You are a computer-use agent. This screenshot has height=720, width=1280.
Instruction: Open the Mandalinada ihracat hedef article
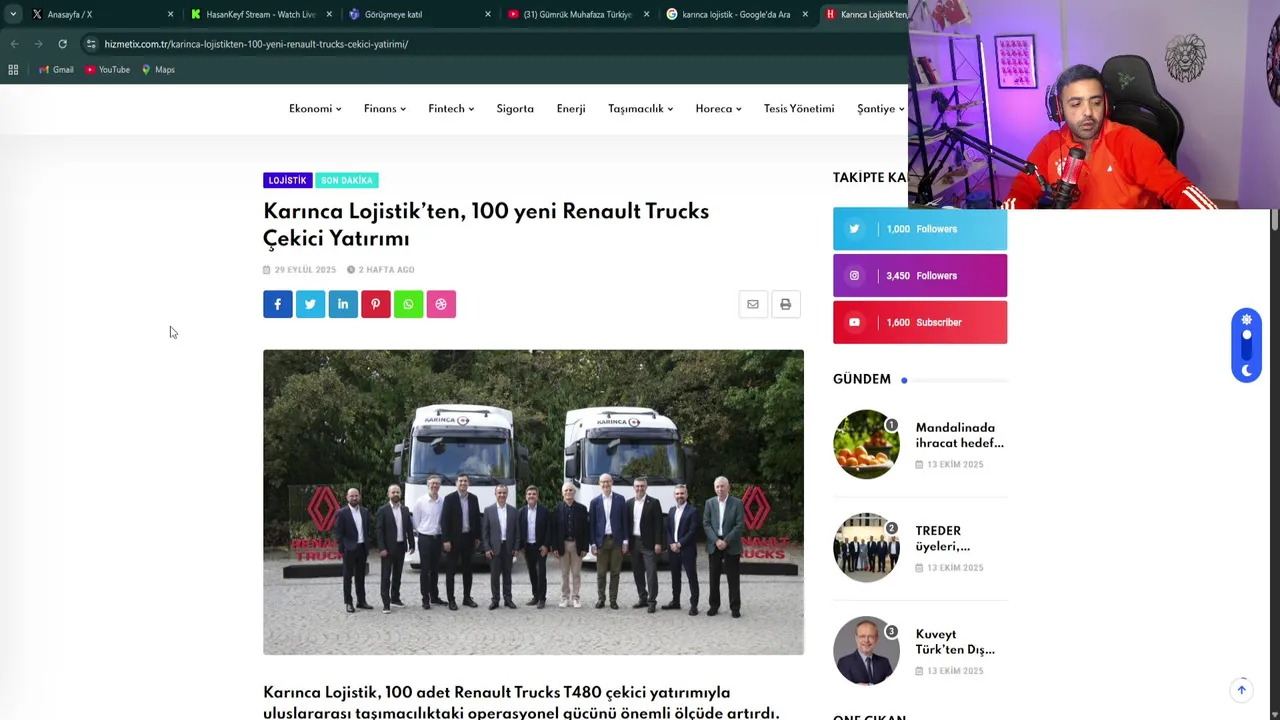[x=959, y=435]
